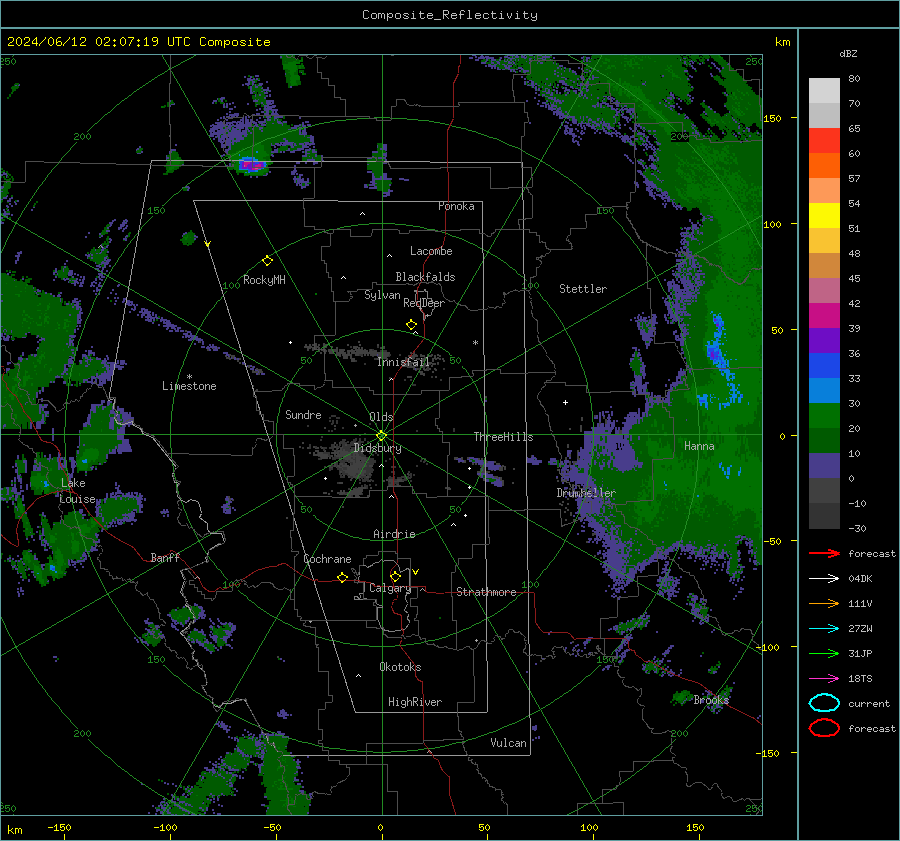
Task: Click the asterisk marker above Limestone
Action: (x=189, y=377)
